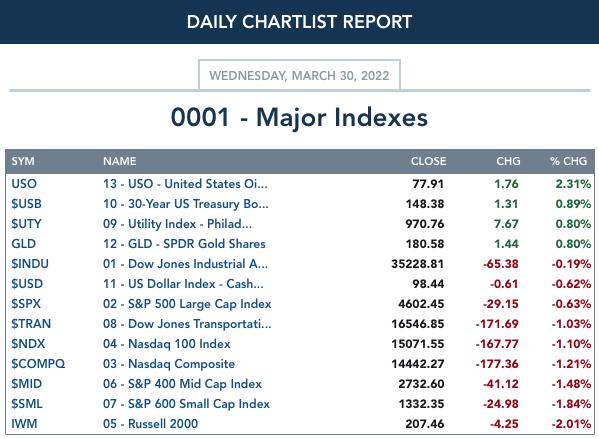Screen dimensions: 599x439
Task: Open the $SML symbol link
Action: [x=26, y=404]
